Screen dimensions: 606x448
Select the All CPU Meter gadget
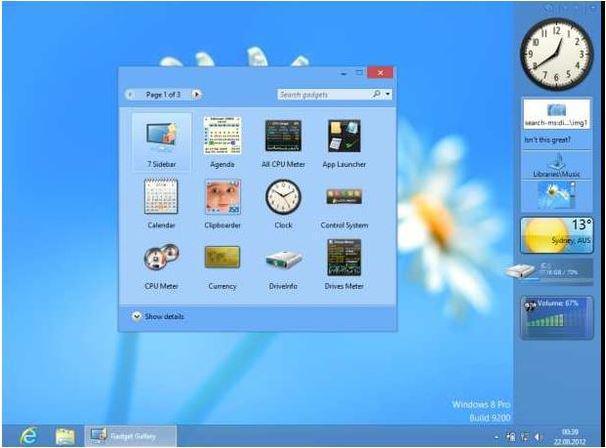click(x=283, y=136)
